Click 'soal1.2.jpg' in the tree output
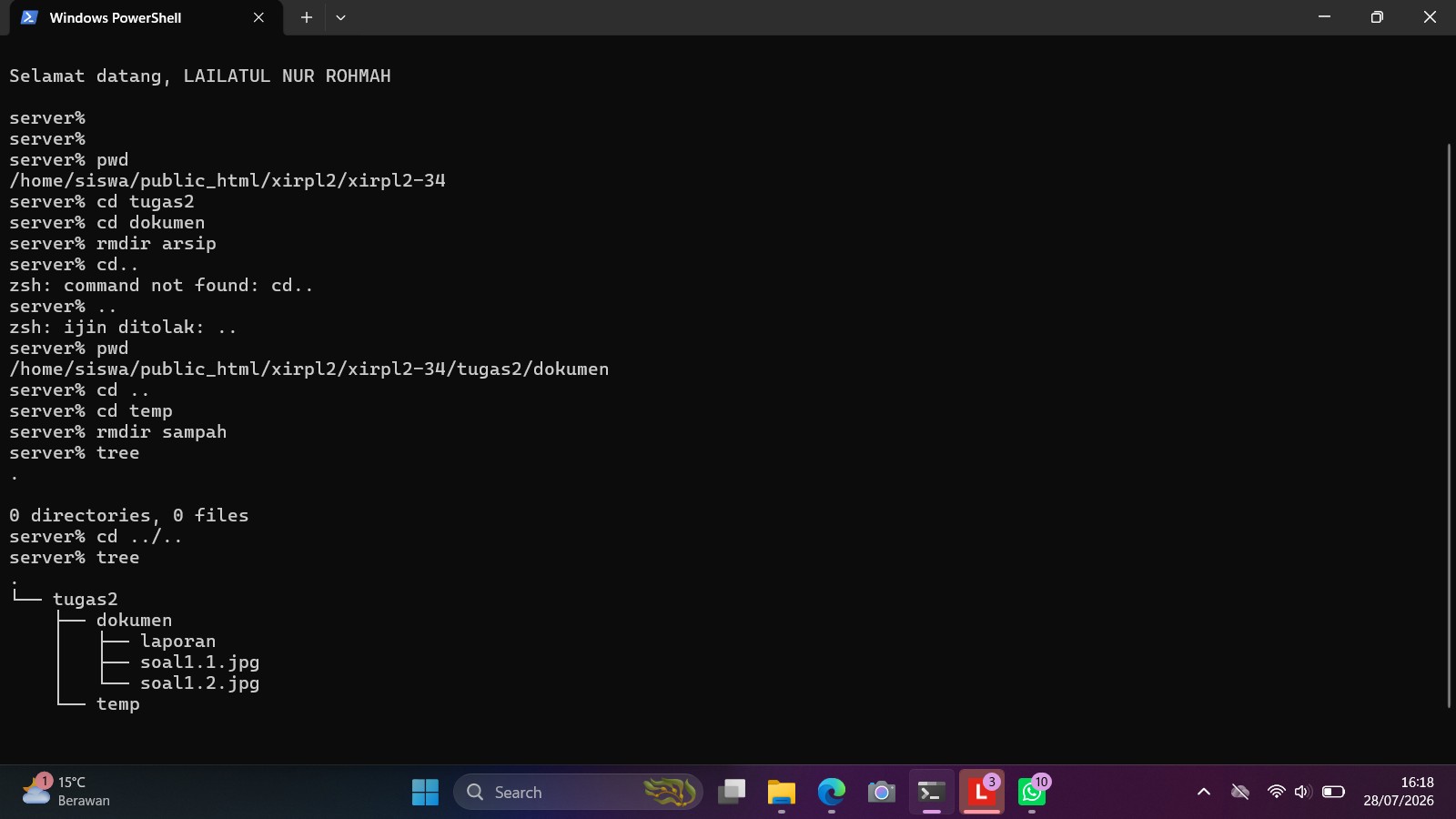1456x819 pixels. click(x=200, y=683)
